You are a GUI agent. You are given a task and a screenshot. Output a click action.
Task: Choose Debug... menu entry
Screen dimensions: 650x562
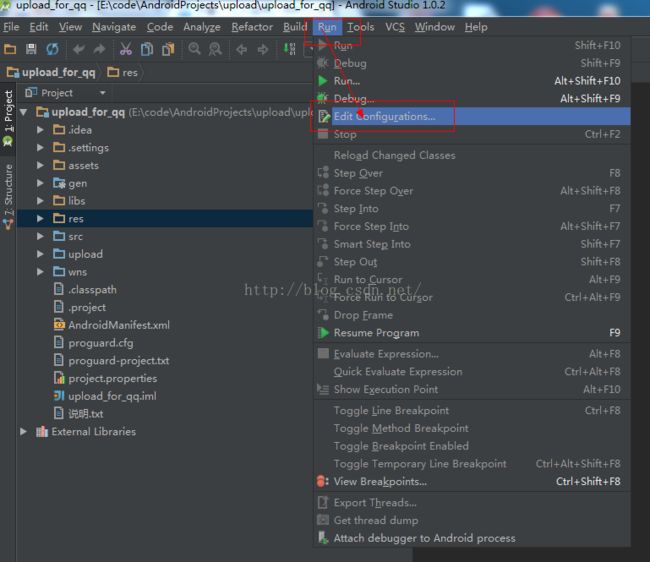[473, 99]
